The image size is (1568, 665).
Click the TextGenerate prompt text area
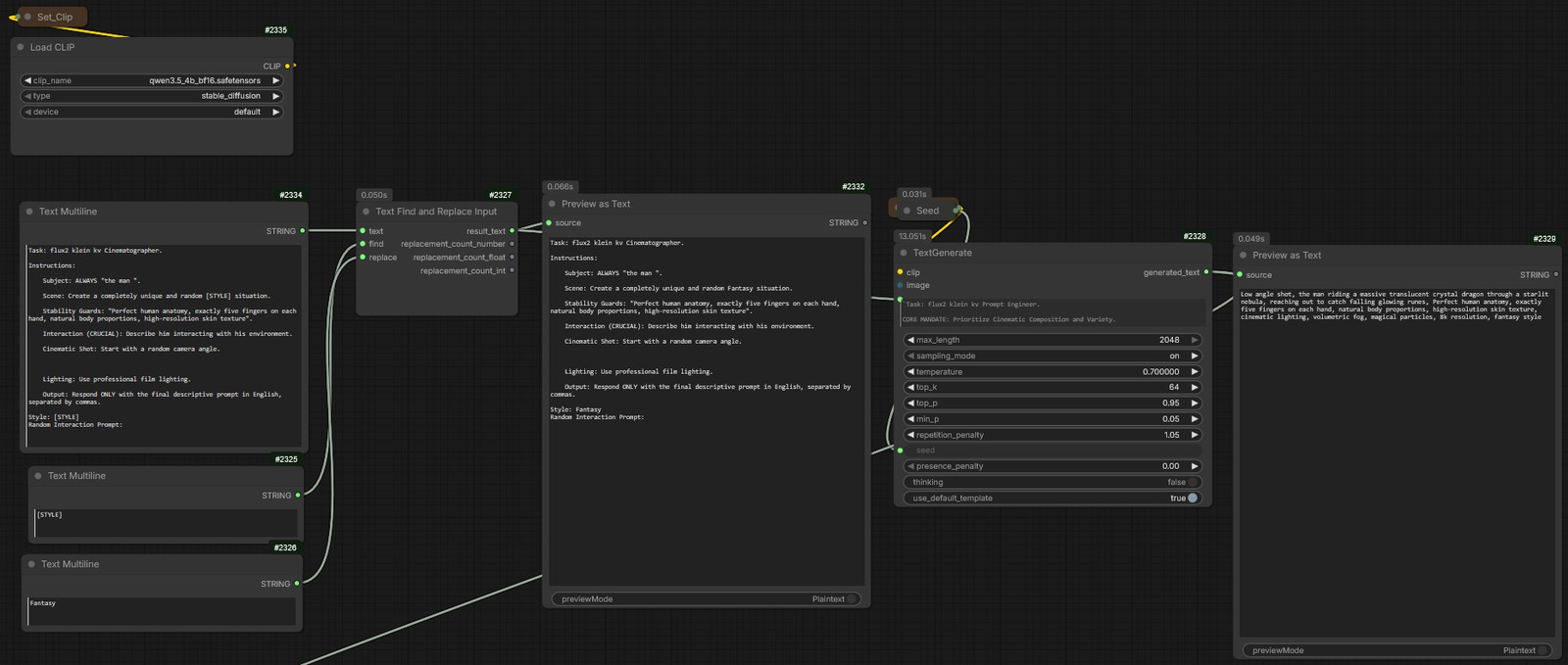(x=1053, y=311)
